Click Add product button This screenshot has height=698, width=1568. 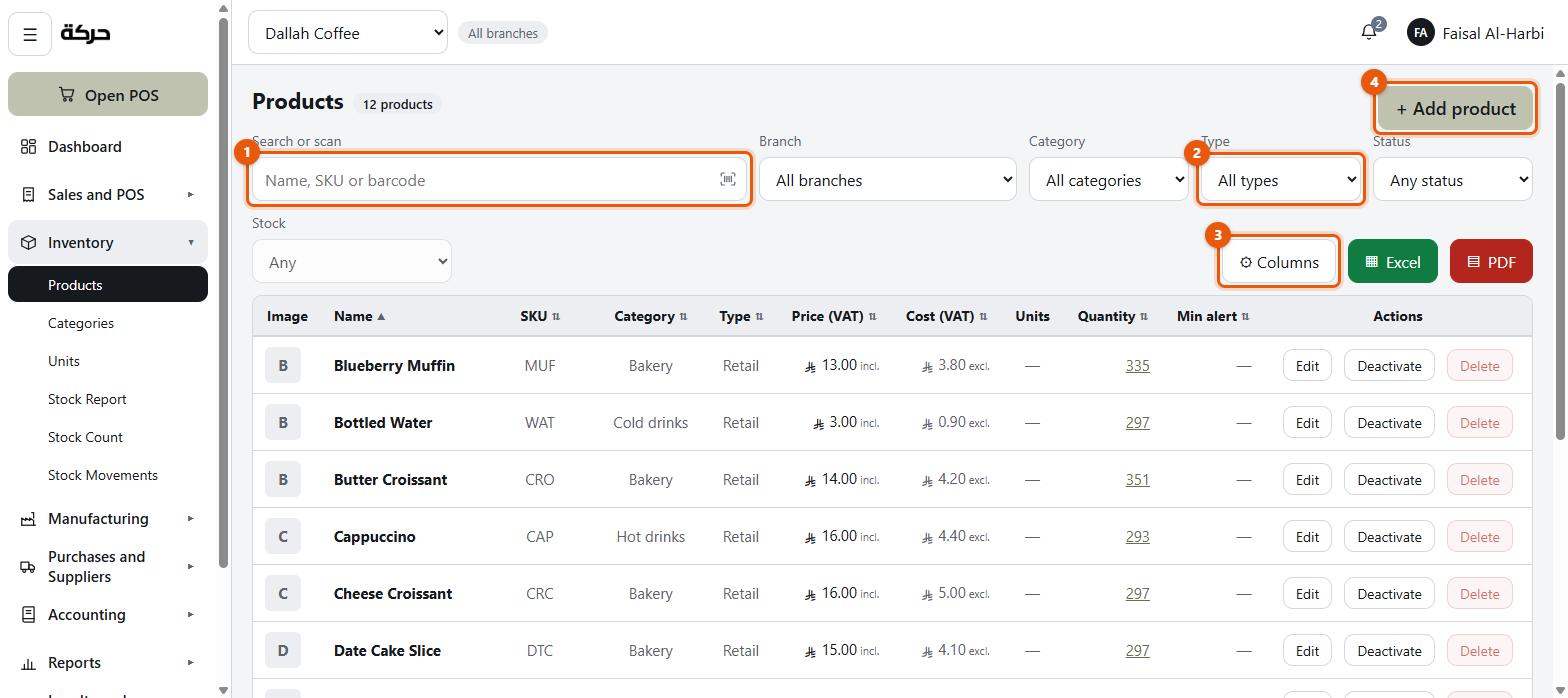[x=1455, y=109]
